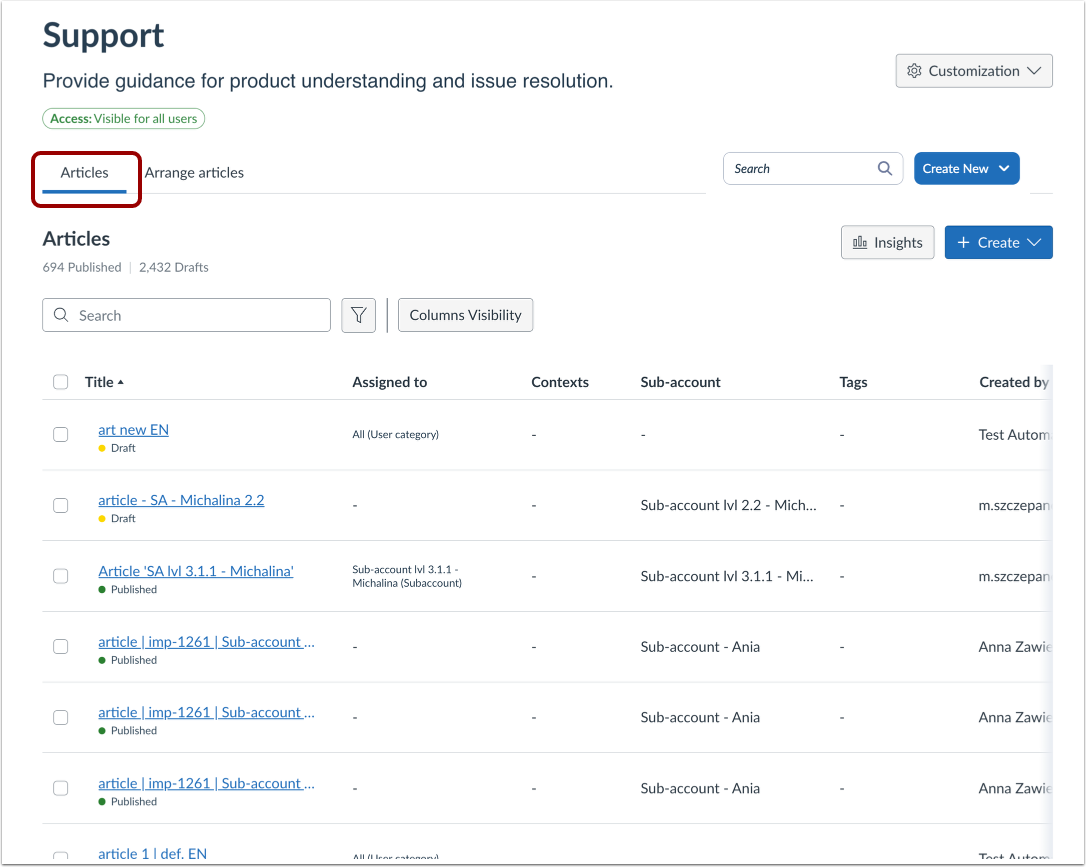The image size is (1086, 867).
Task: Expand the Create New dropdown
Action: pos(966,168)
